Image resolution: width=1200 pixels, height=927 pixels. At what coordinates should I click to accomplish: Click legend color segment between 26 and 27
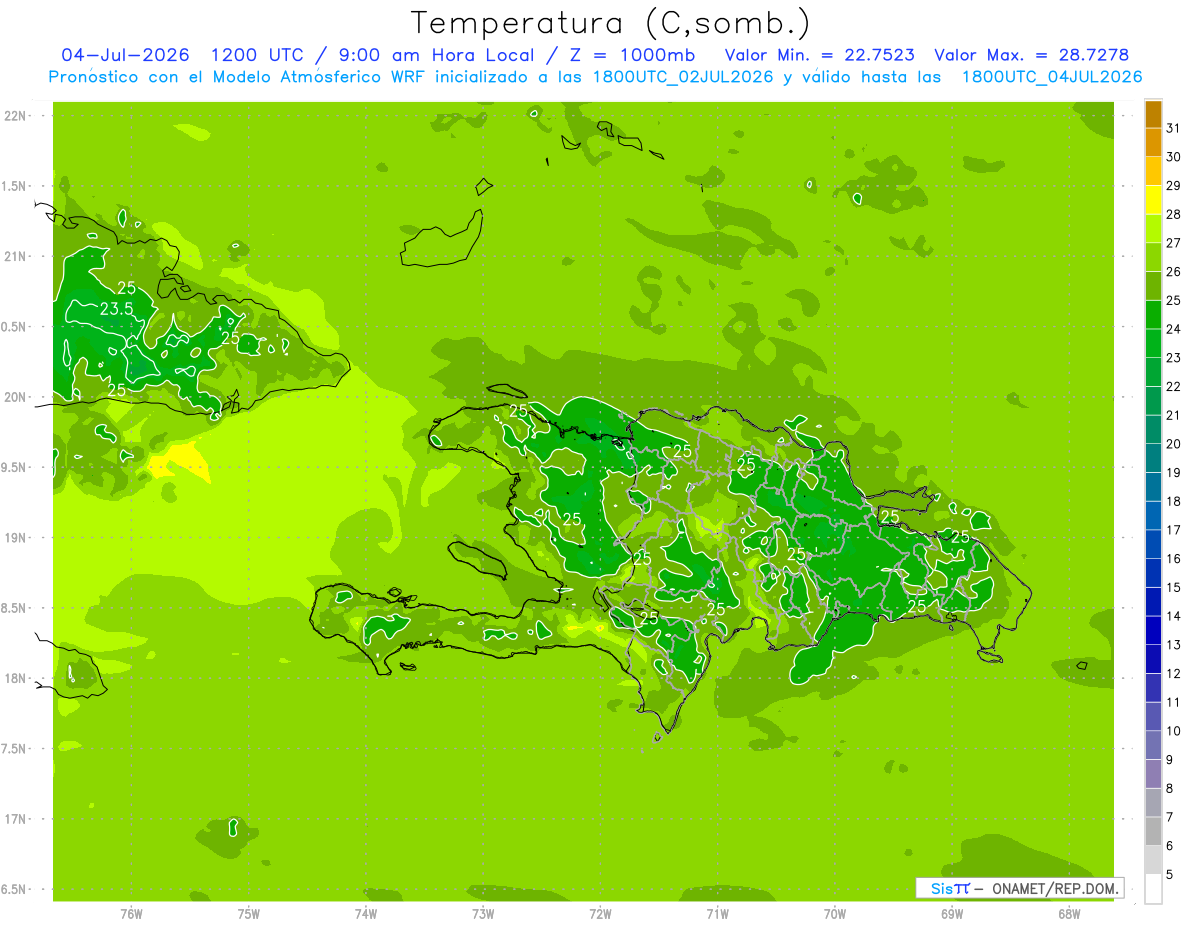click(x=1153, y=257)
